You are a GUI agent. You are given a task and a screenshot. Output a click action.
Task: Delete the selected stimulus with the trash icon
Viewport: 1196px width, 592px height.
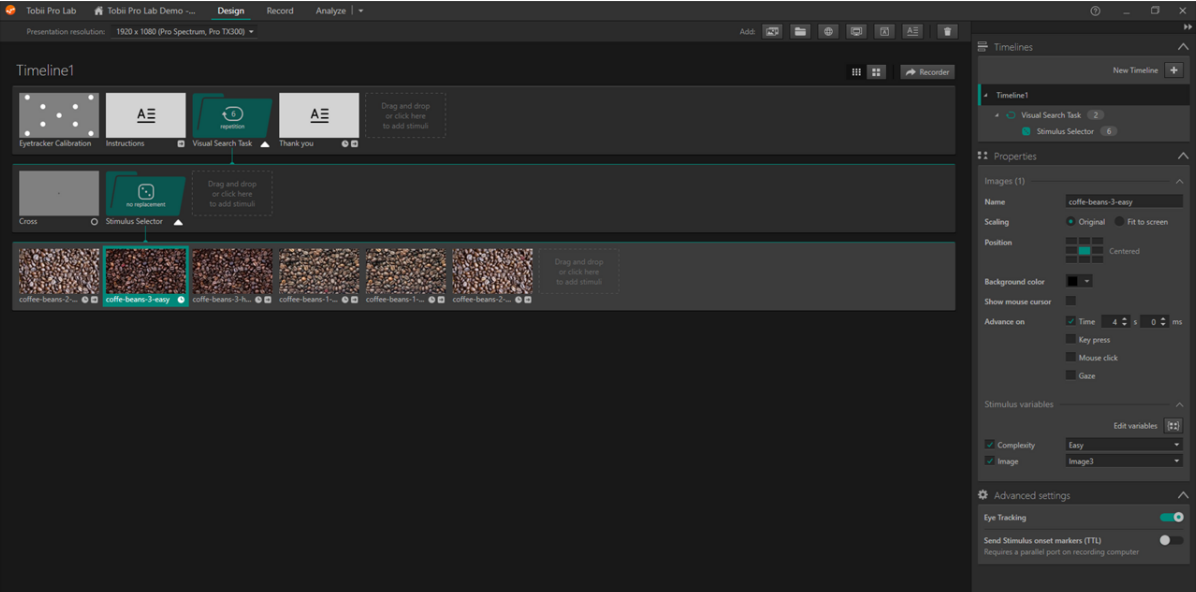(947, 31)
